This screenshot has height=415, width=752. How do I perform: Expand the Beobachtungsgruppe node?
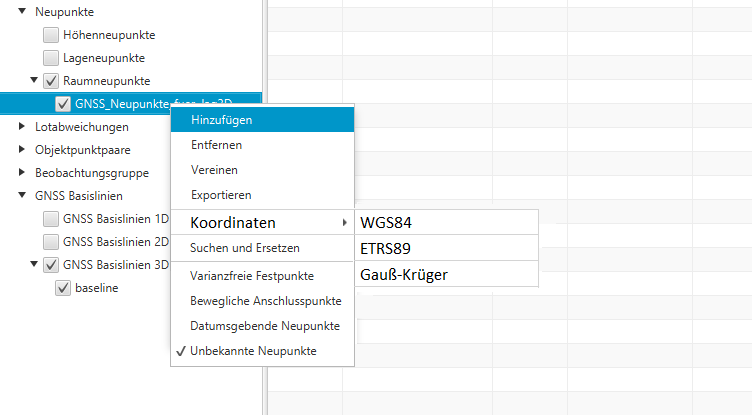(23, 173)
